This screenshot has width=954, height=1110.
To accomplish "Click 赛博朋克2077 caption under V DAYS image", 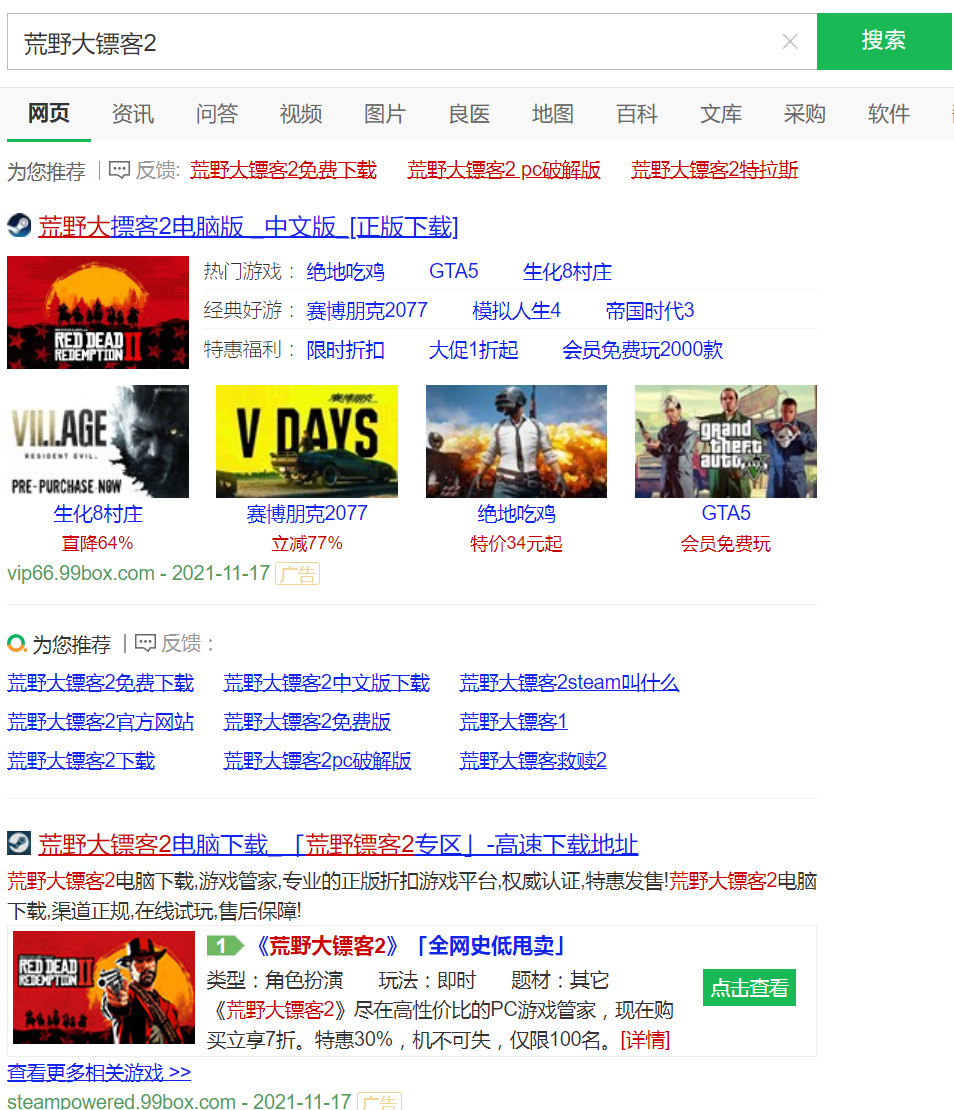I will click(x=306, y=514).
